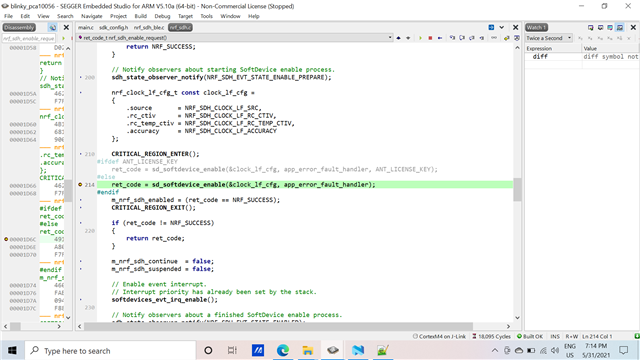Switch to the nrf_sdh_ble.c editor tab

click(149, 27)
